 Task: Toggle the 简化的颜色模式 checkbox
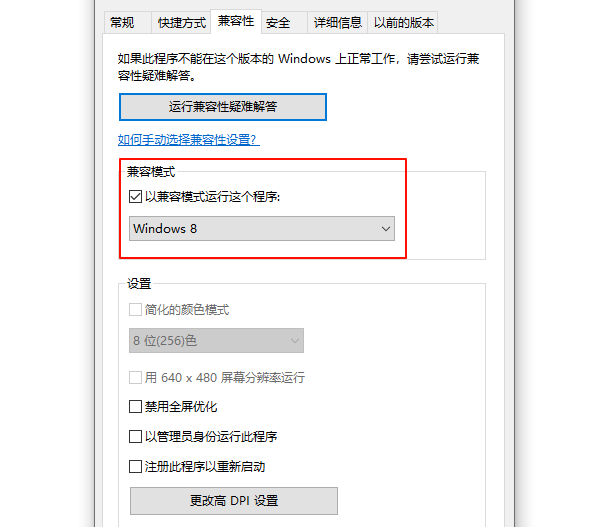click(136, 310)
